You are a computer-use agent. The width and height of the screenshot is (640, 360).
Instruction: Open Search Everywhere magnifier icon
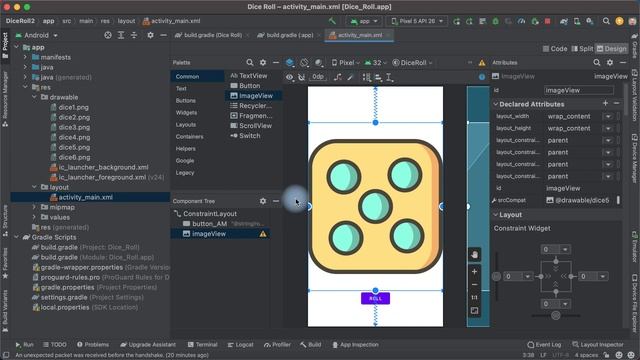click(x=606, y=21)
